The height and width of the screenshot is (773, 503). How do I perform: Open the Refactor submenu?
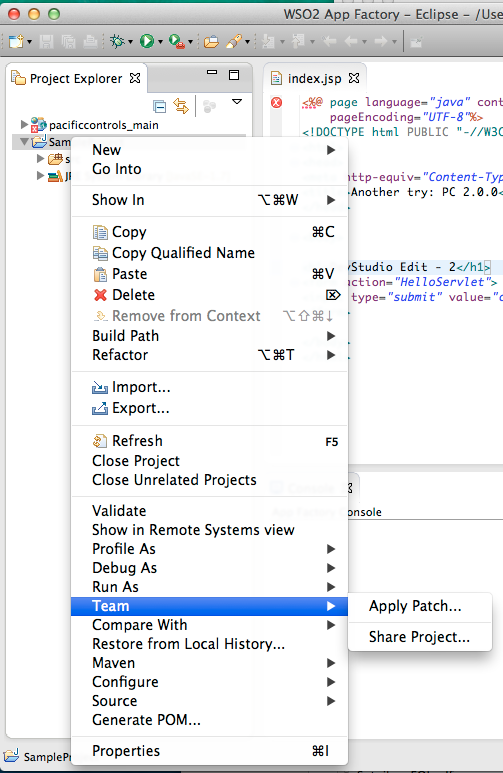click(x=209, y=355)
